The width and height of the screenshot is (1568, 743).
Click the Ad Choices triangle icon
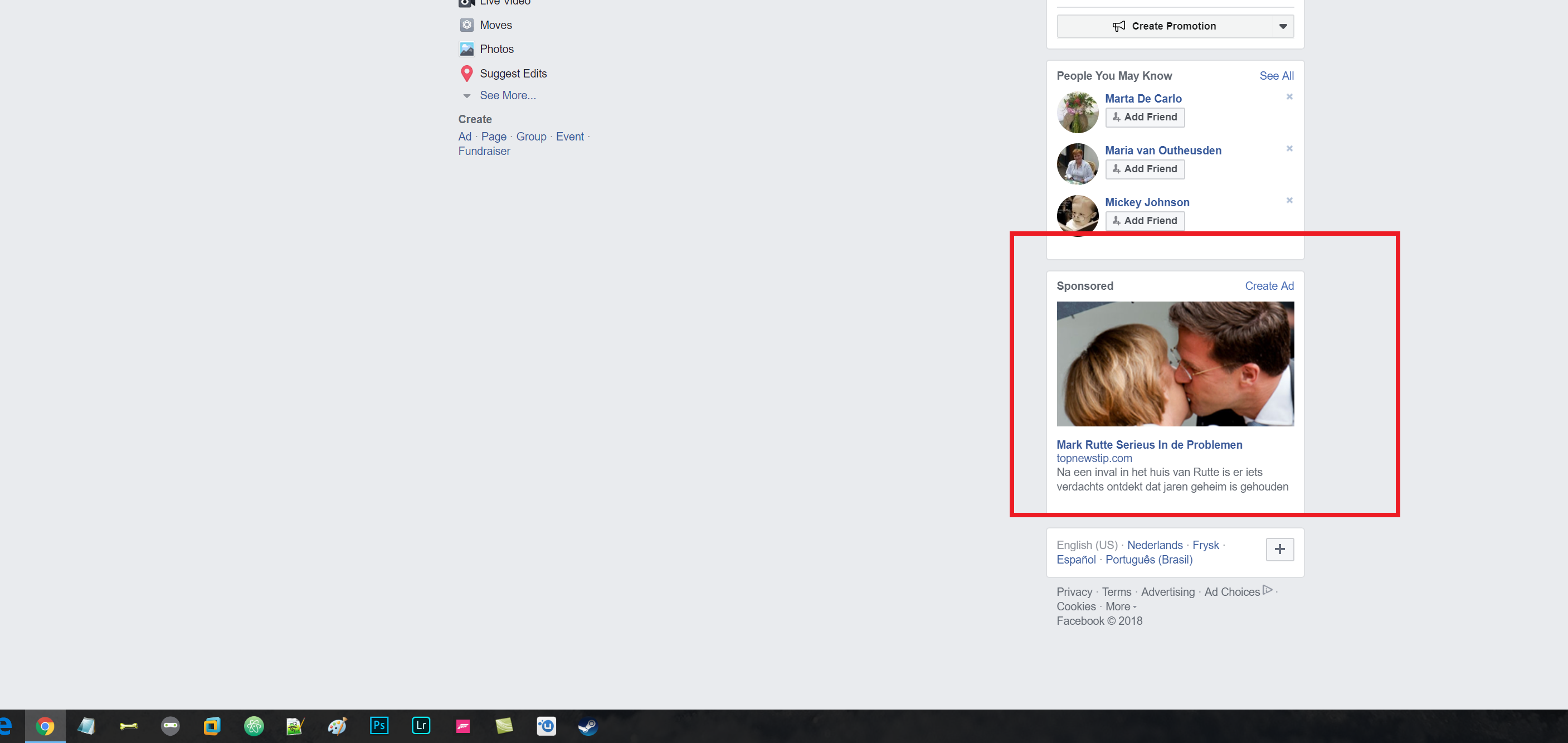[1267, 590]
